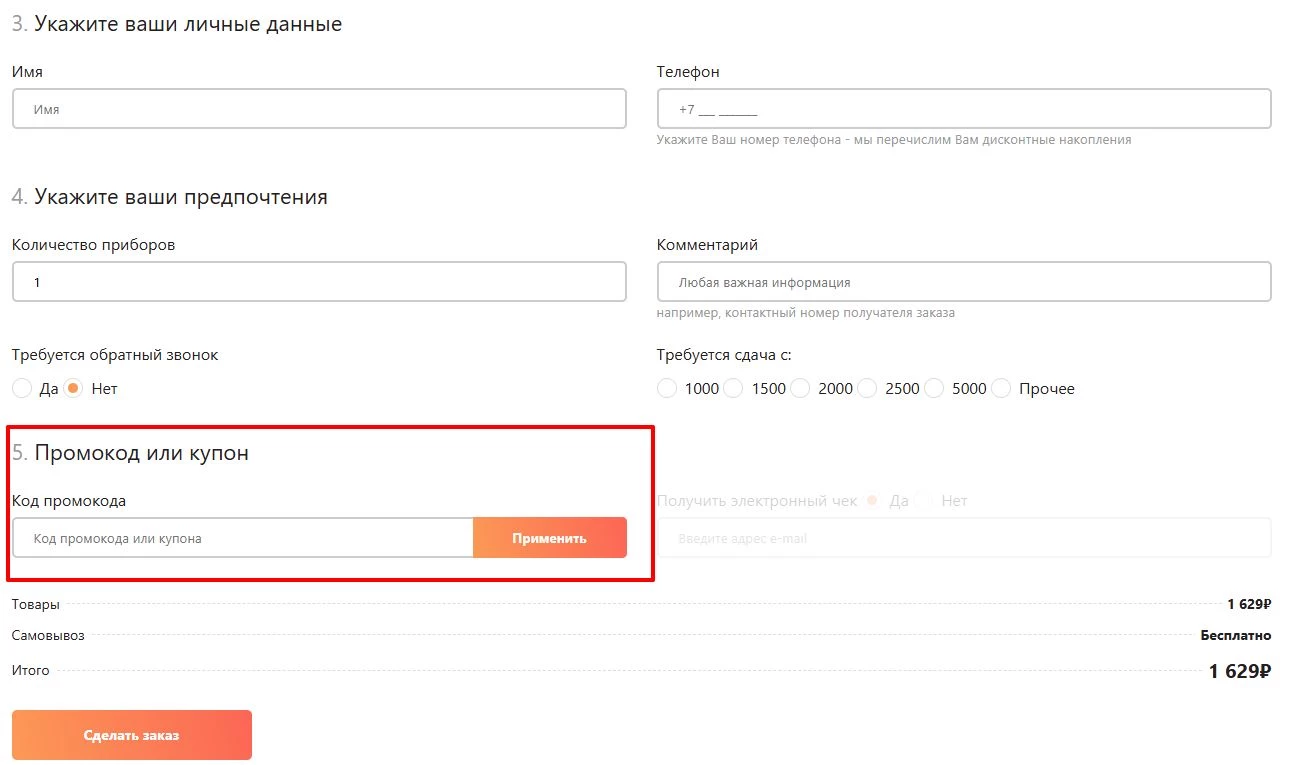Click the Комментарий input box

click(963, 282)
